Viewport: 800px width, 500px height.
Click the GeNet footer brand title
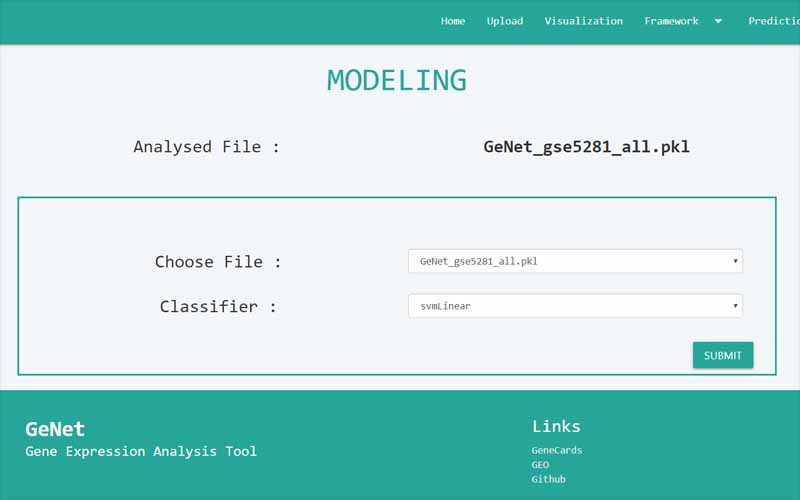pos(55,429)
